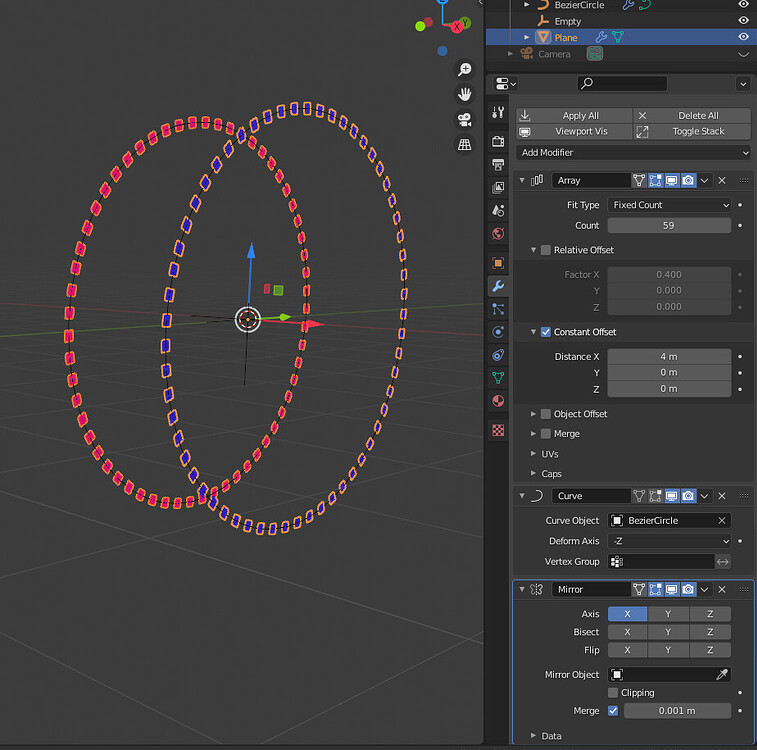Click the Viewport Vis button

(574, 131)
